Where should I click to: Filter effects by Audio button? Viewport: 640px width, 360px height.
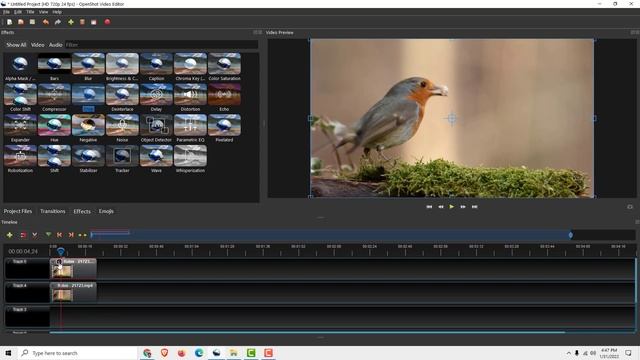tap(56, 45)
